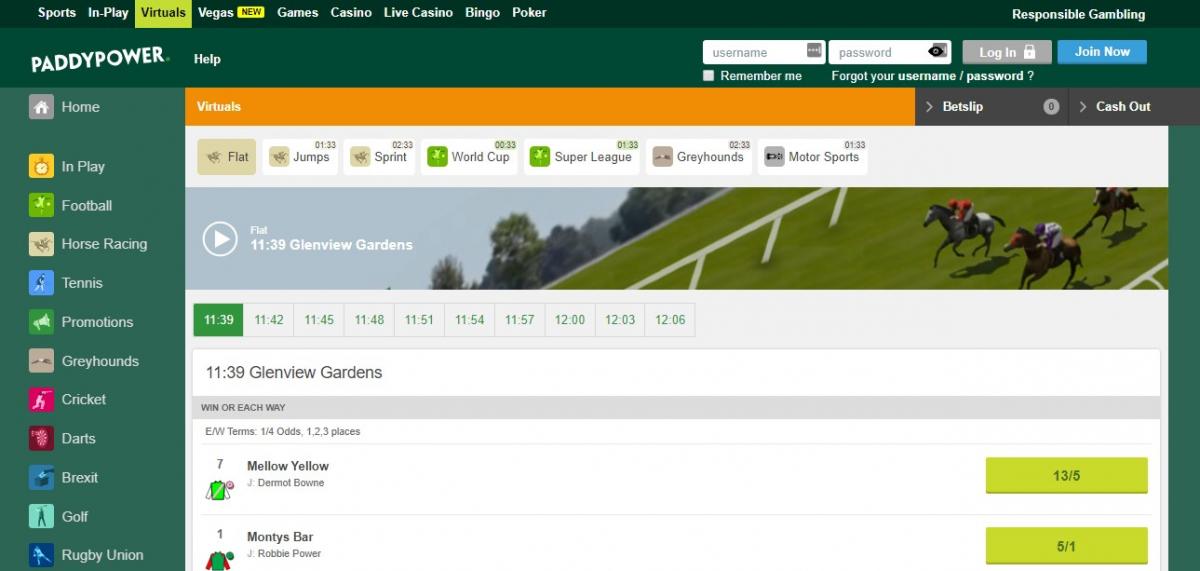The image size is (1200, 571).
Task: Focus the password input field
Action: pos(889,52)
